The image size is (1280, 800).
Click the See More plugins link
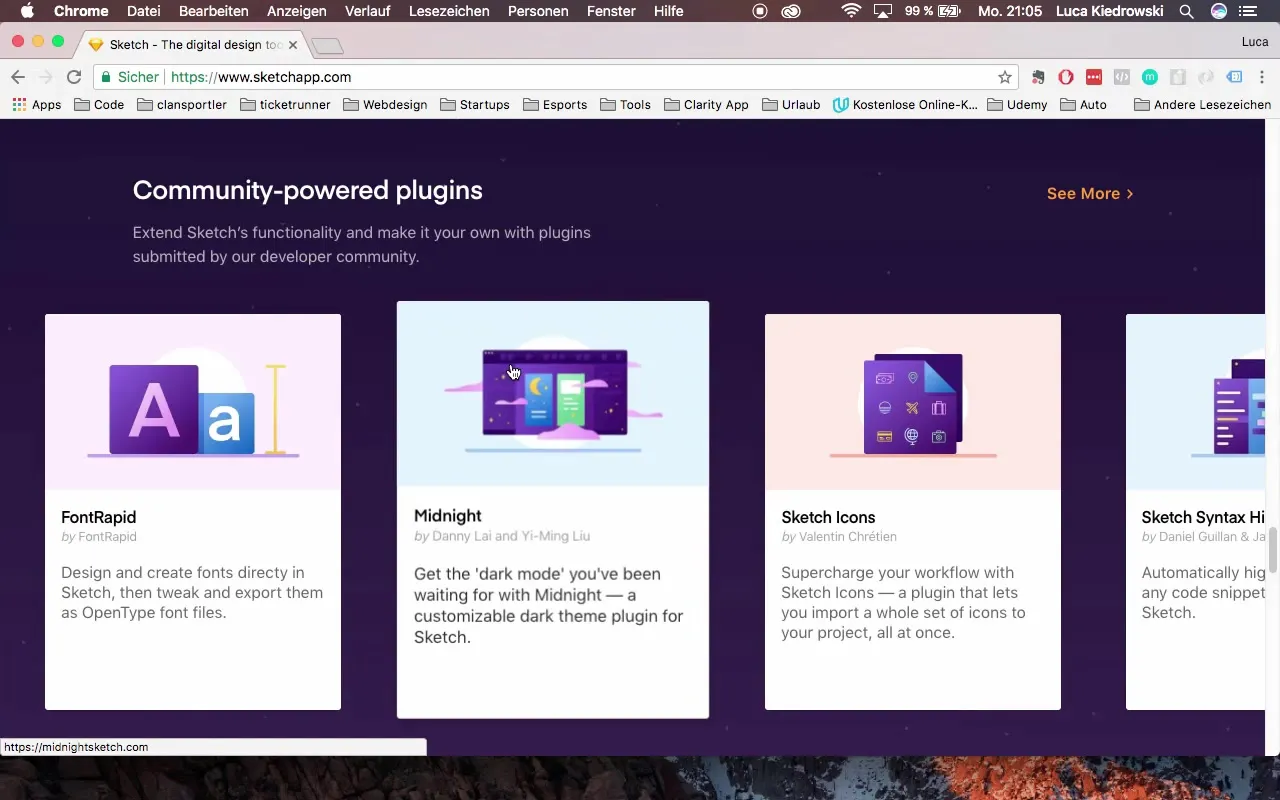click(1090, 194)
